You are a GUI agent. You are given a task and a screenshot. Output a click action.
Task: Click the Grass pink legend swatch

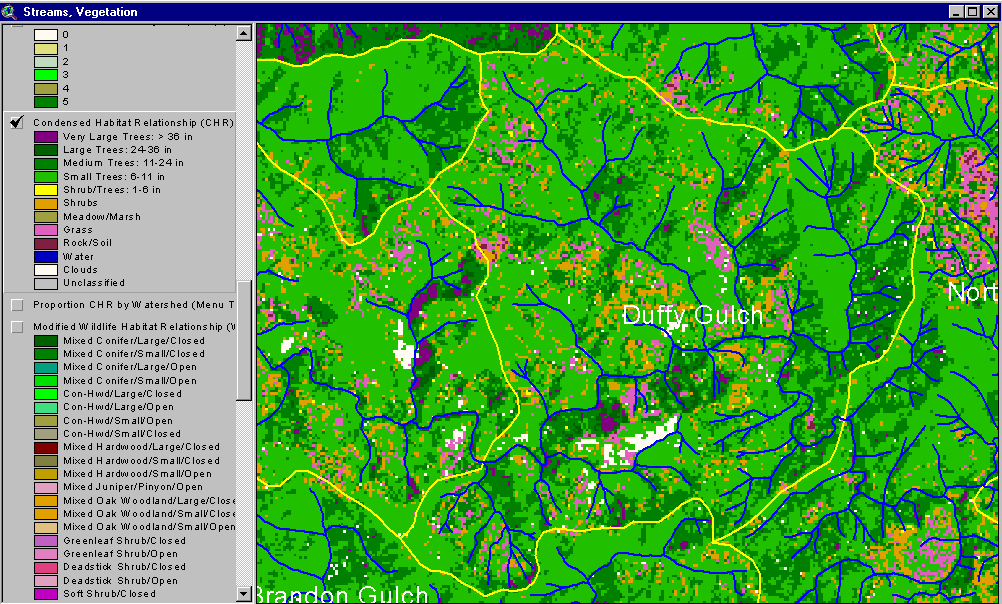click(x=46, y=230)
